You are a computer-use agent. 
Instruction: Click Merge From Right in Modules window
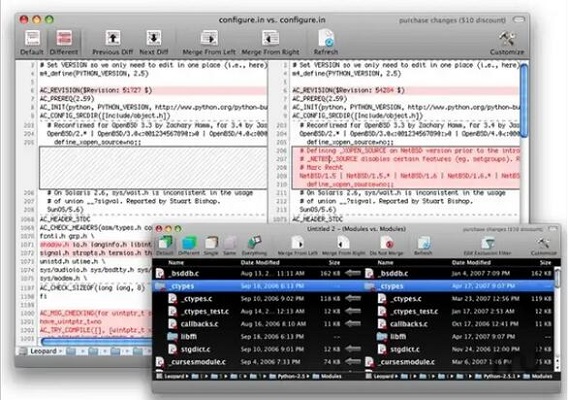(x=343, y=245)
